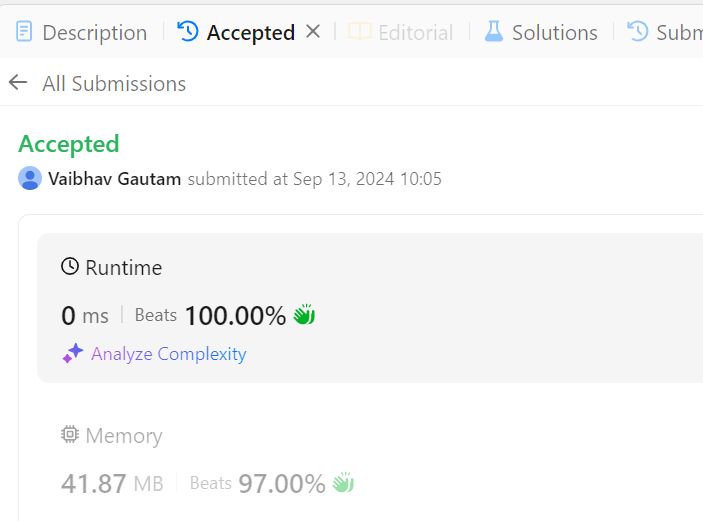Click the Memory chip icon

pyautogui.click(x=70, y=435)
